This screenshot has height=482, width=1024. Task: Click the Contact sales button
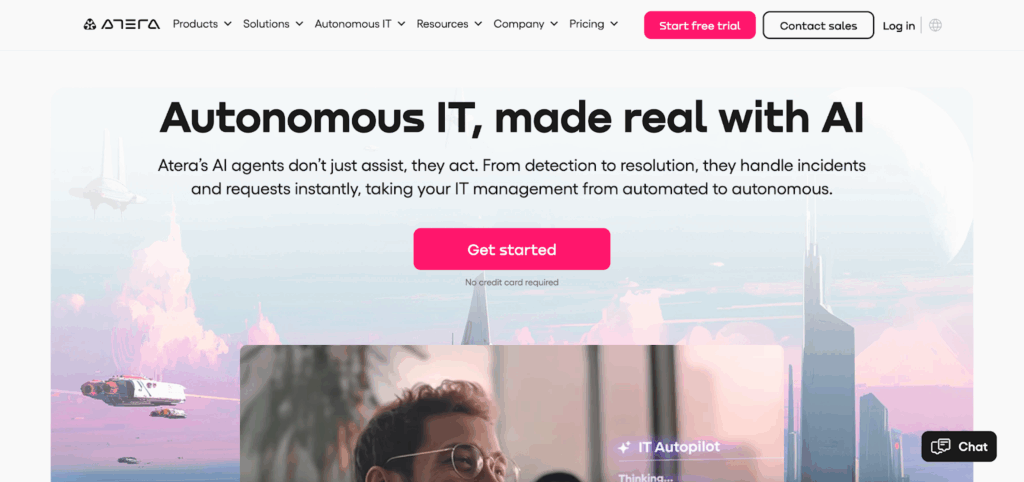[818, 25]
